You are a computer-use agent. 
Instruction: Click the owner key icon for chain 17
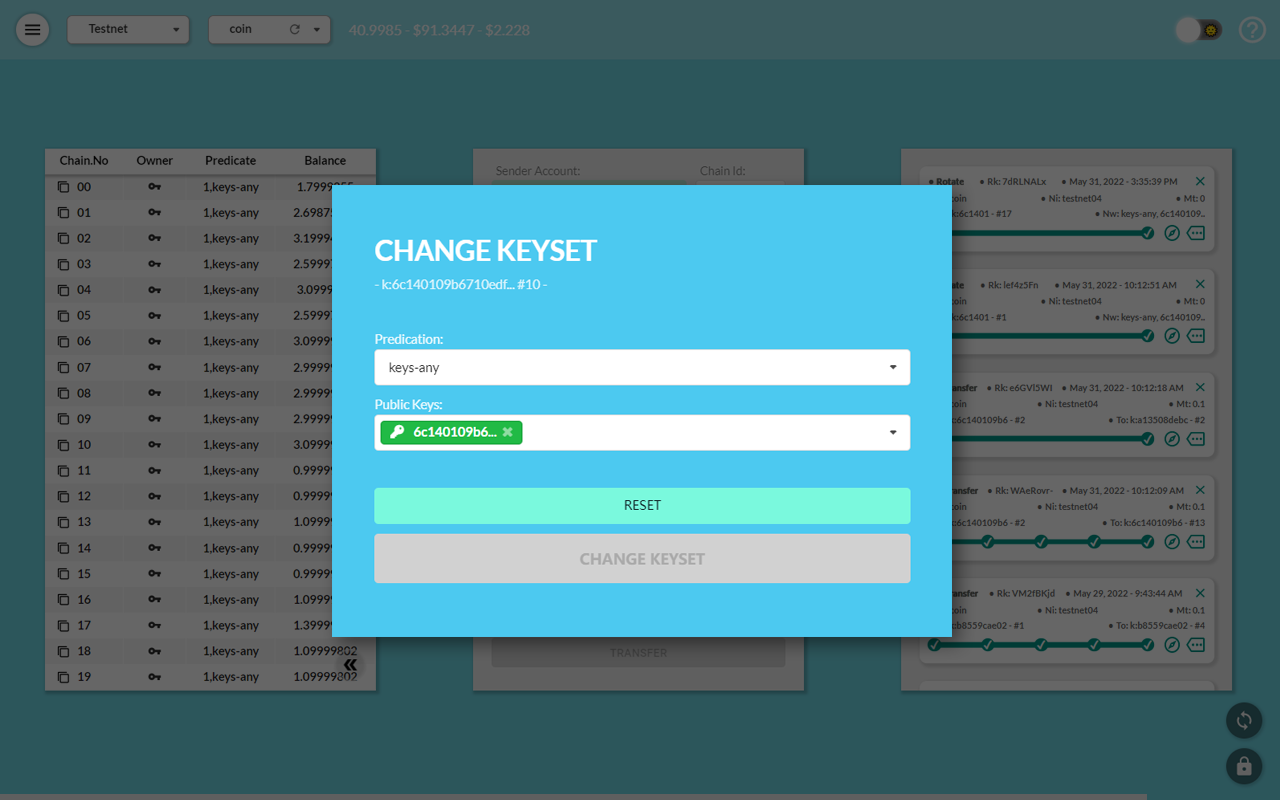(x=154, y=625)
